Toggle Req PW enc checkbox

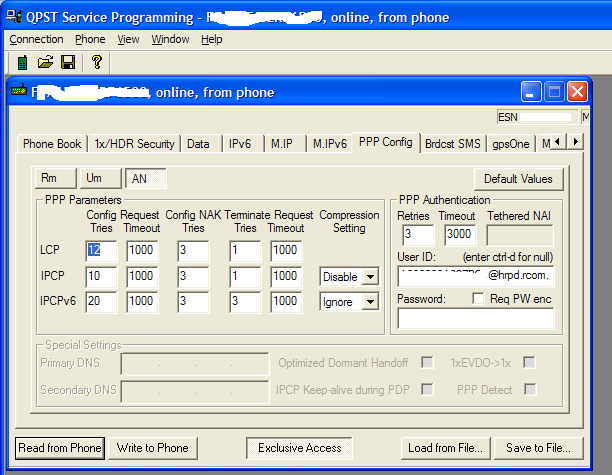coord(478,299)
